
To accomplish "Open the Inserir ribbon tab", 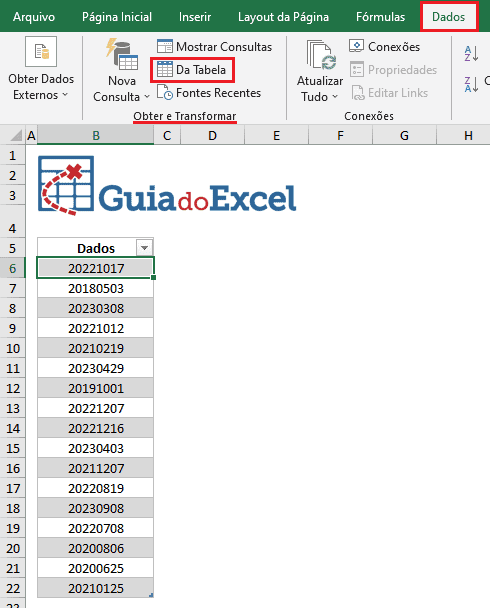I will tap(195, 17).
